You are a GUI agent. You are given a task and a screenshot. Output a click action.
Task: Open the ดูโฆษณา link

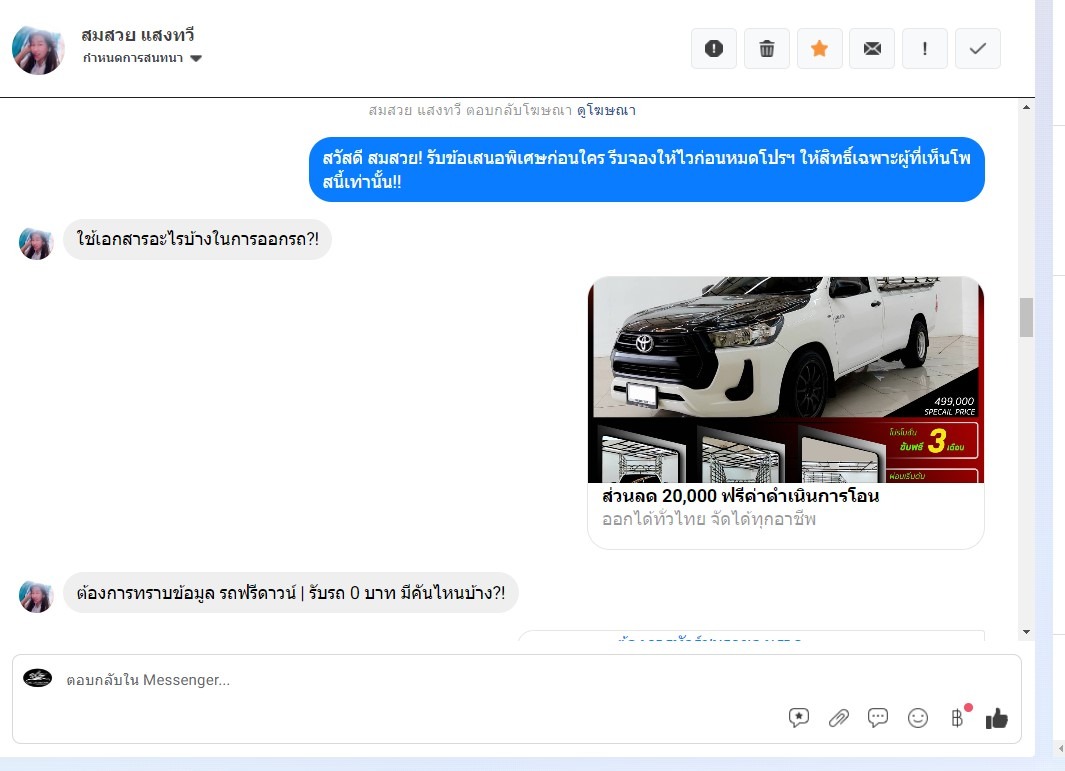click(606, 110)
